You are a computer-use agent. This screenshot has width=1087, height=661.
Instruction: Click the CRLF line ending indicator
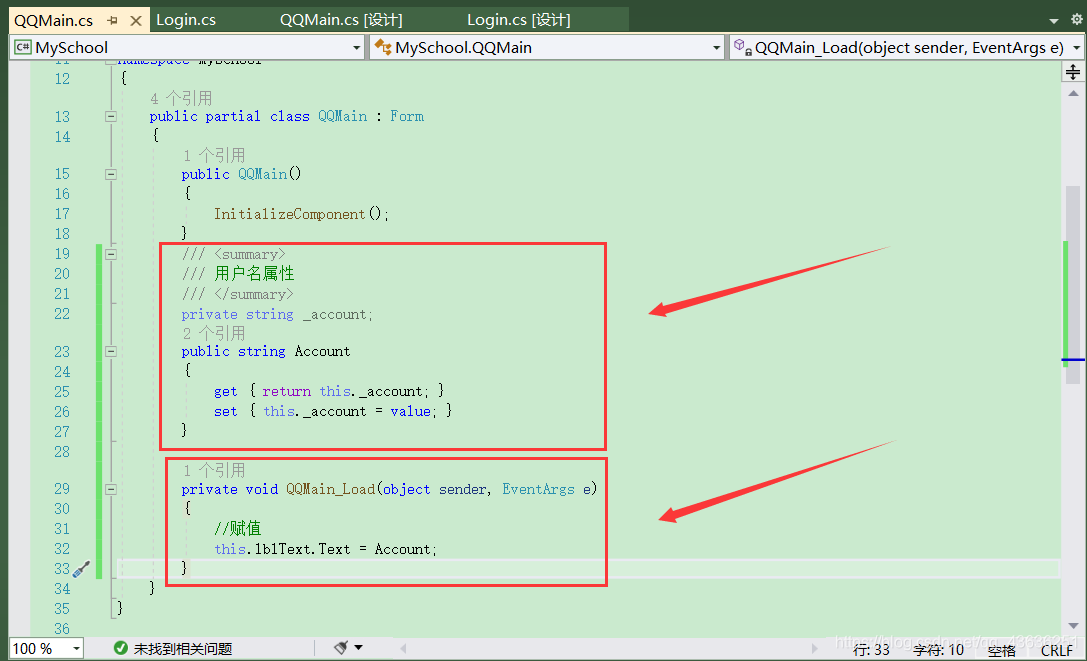click(1056, 650)
